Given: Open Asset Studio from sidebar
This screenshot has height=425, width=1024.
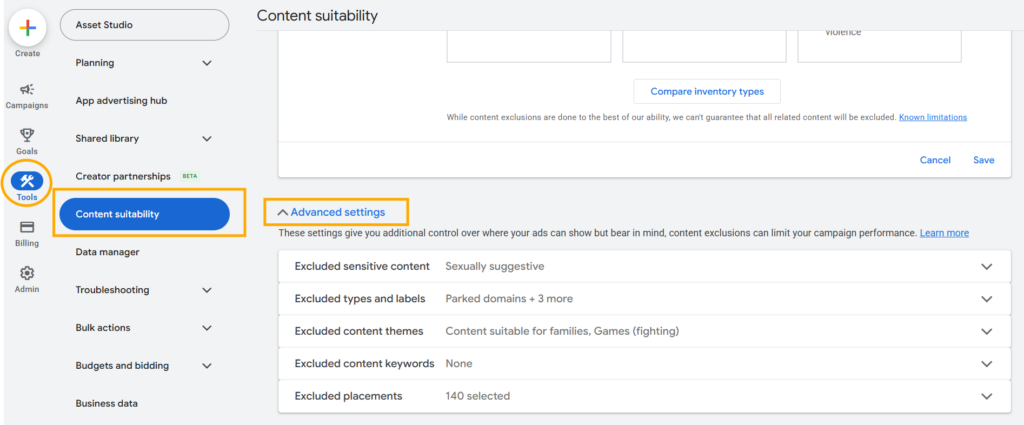Looking at the screenshot, I should click(144, 25).
